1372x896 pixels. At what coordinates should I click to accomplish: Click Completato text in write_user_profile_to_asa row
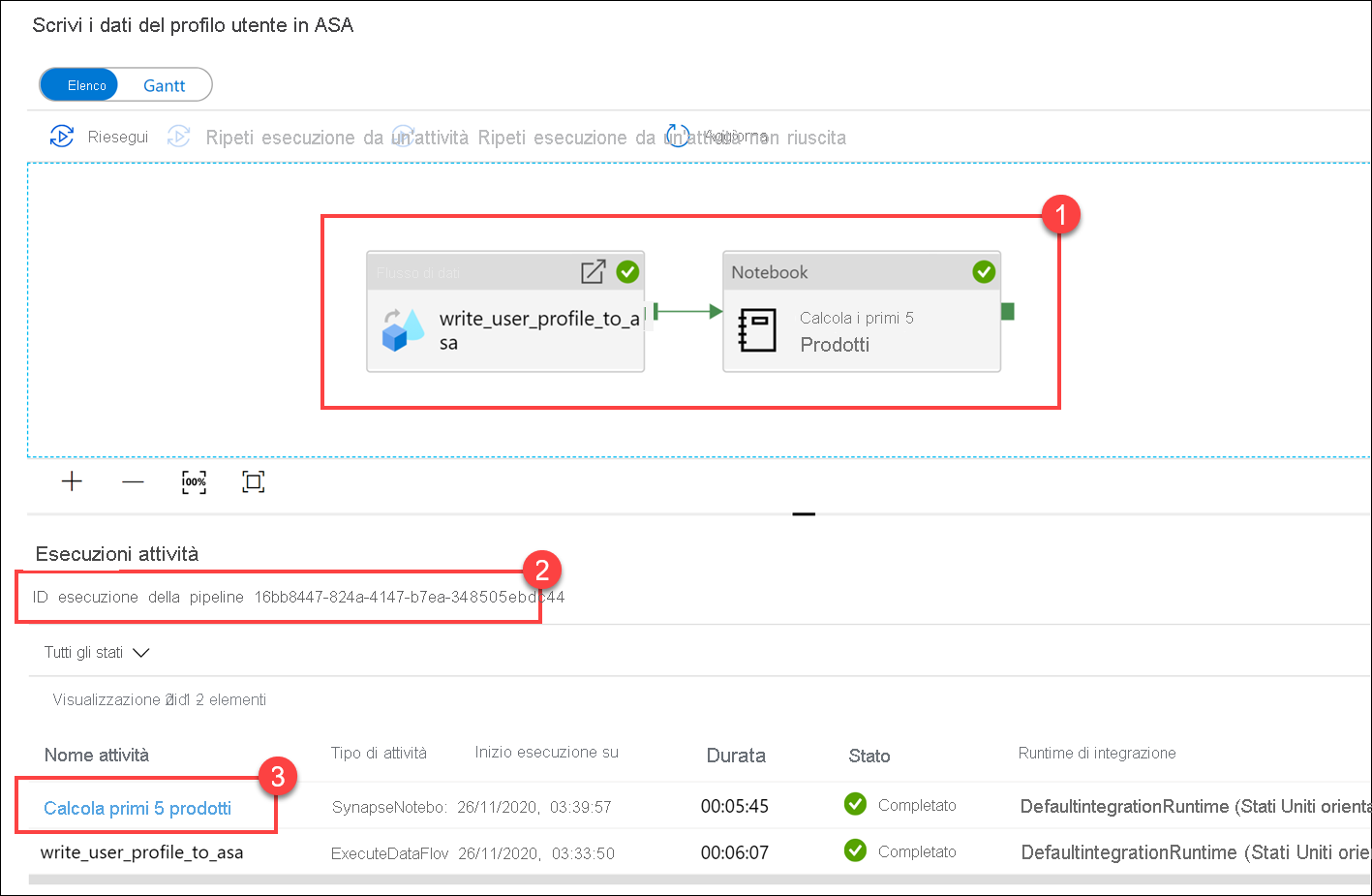(x=917, y=851)
